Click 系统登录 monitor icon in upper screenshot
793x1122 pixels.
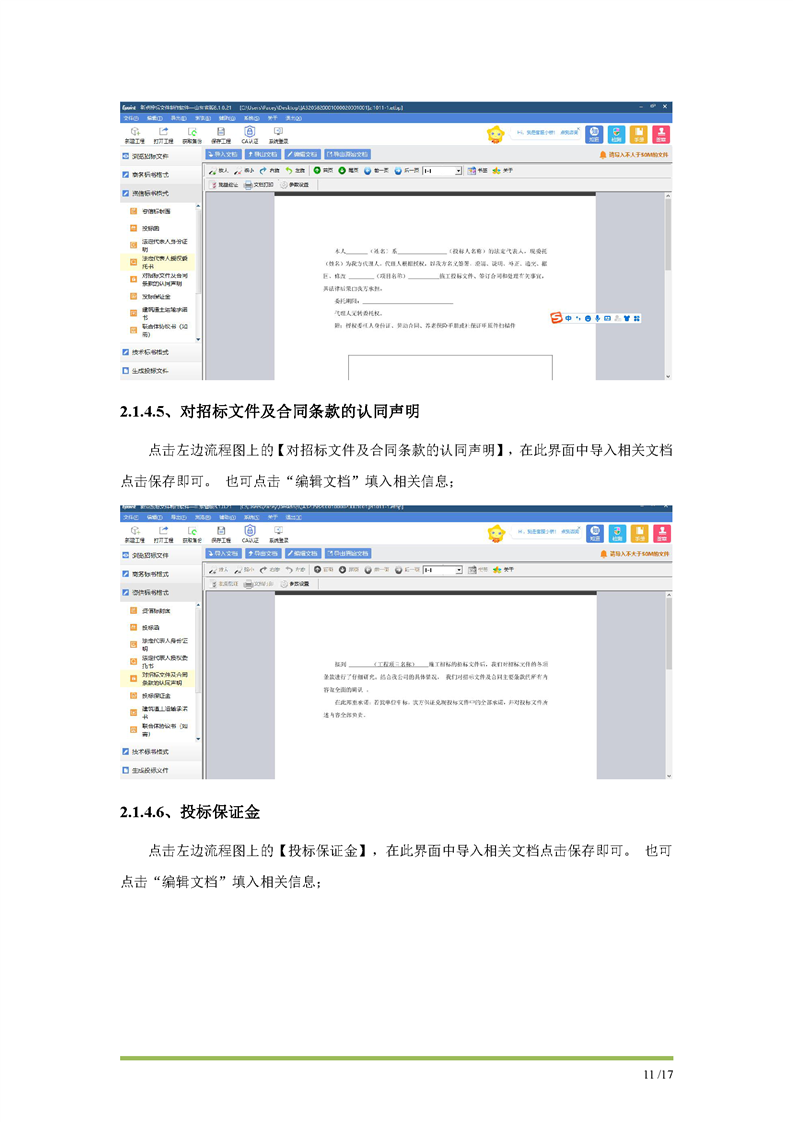point(277,133)
